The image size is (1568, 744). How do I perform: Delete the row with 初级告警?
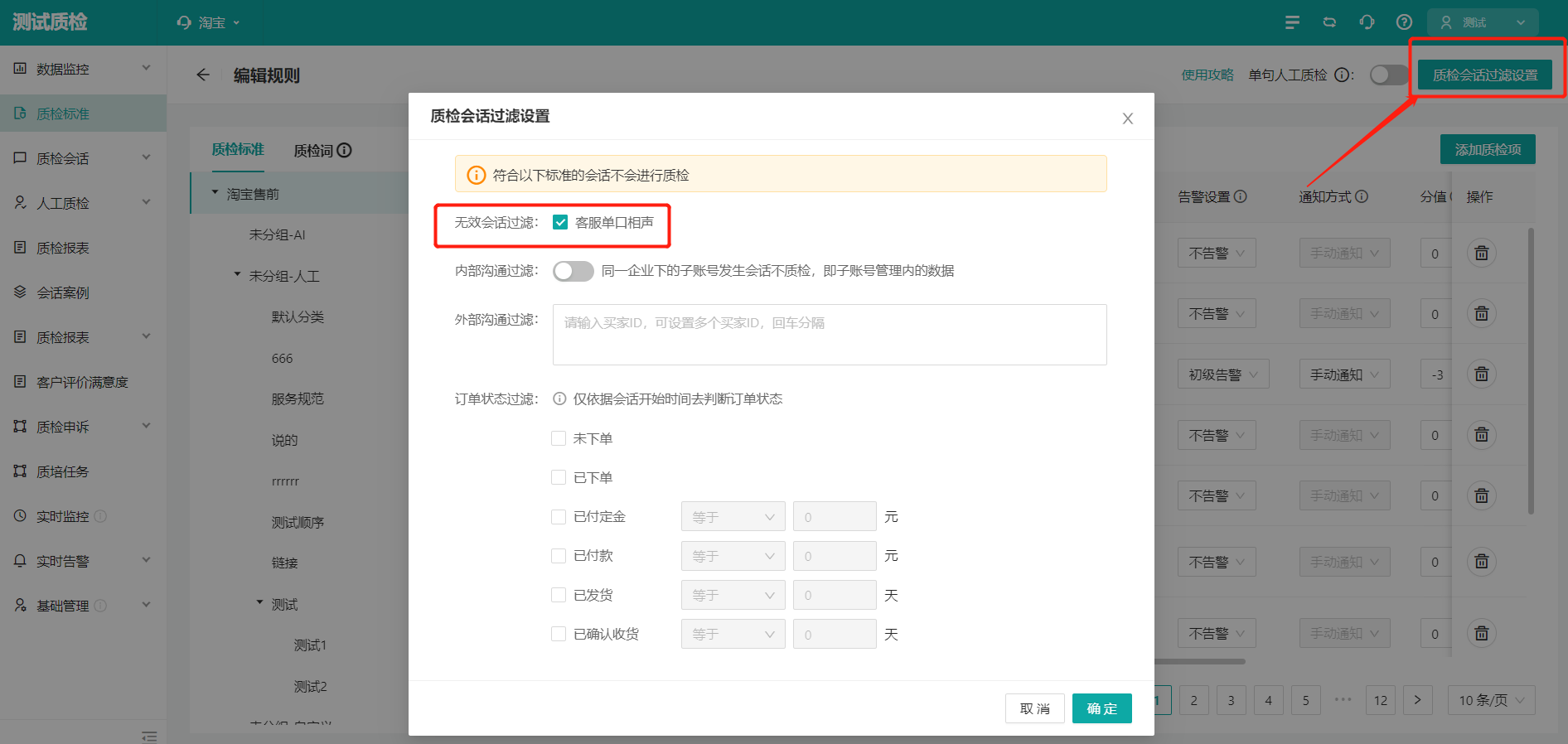[x=1482, y=374]
